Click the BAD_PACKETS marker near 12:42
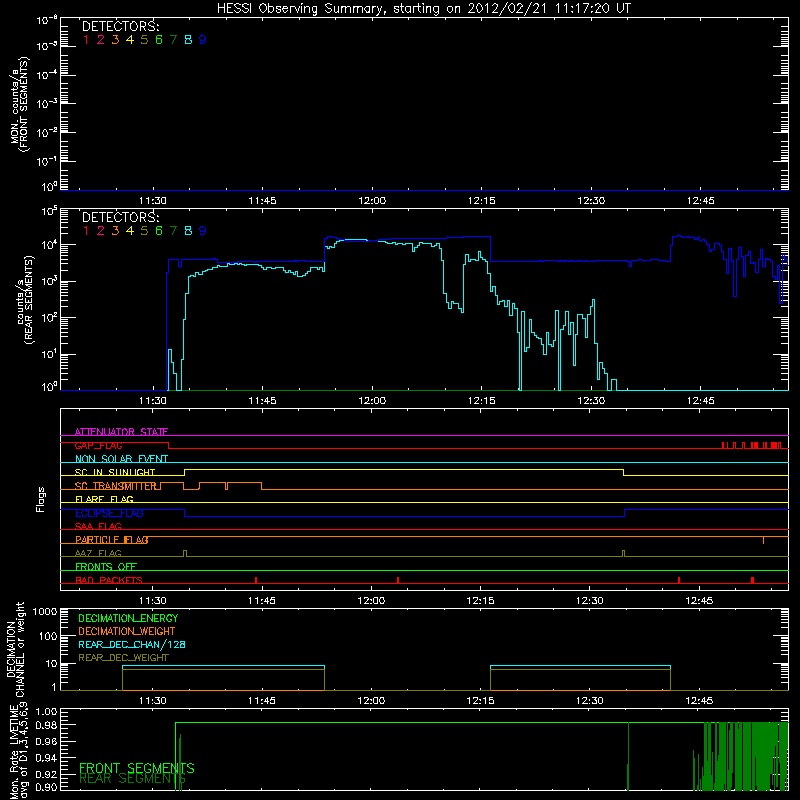Viewport: 800px width, 800px height. coord(679,580)
